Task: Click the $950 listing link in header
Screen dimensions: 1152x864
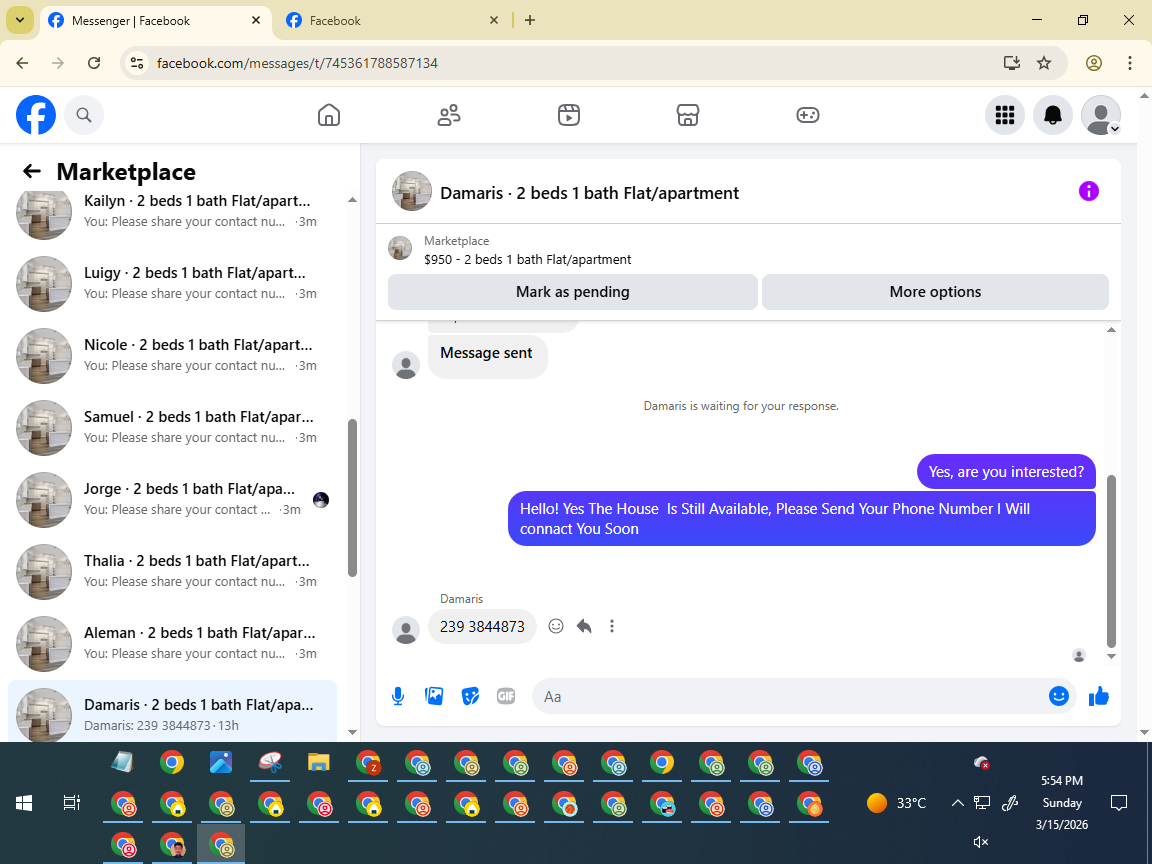Action: [528, 259]
